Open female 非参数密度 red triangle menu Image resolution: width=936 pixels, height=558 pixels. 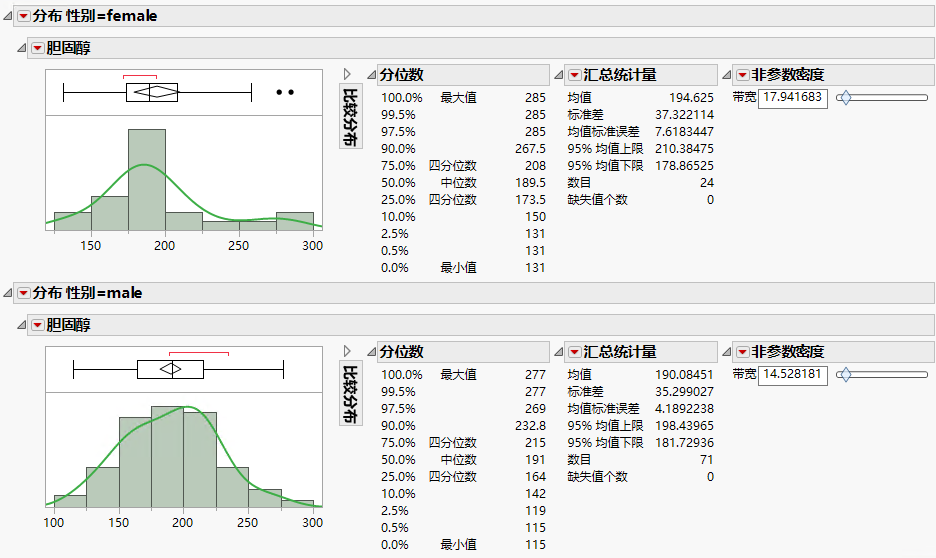(x=743, y=75)
